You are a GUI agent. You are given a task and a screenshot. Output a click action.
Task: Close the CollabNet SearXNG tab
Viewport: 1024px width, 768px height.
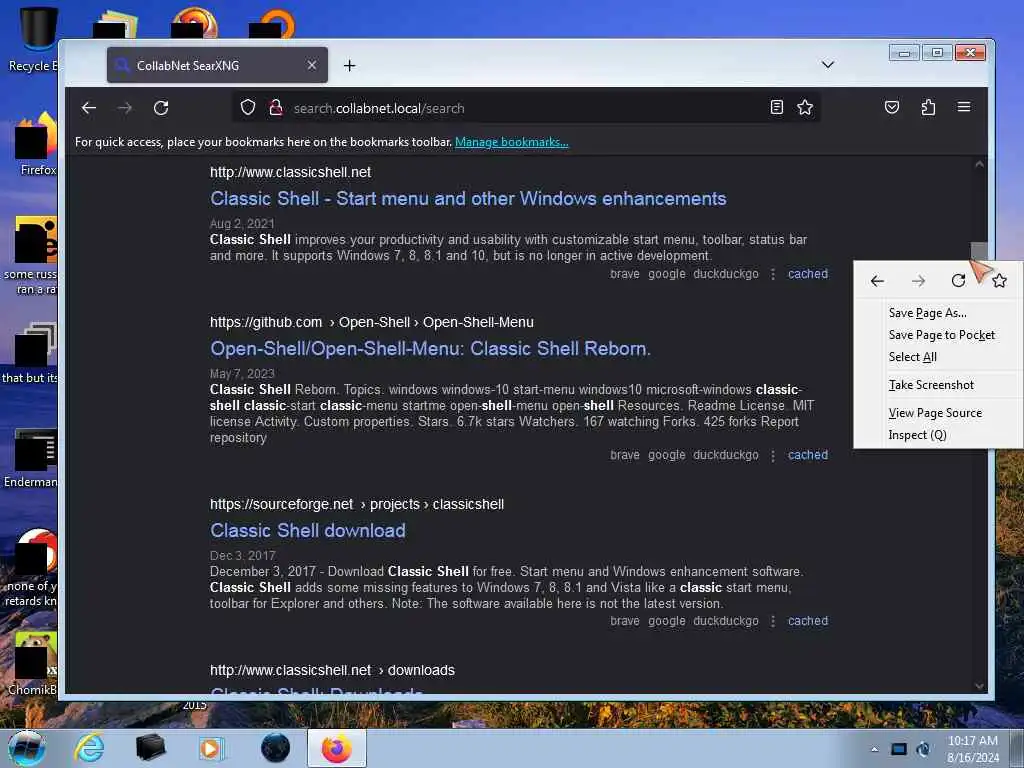[312, 65]
